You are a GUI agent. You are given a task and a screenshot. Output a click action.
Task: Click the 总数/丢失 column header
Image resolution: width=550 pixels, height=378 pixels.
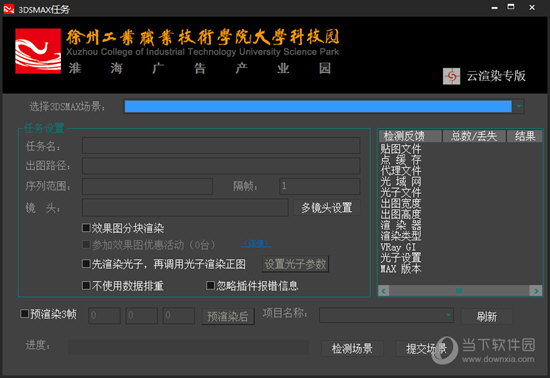[x=474, y=136]
